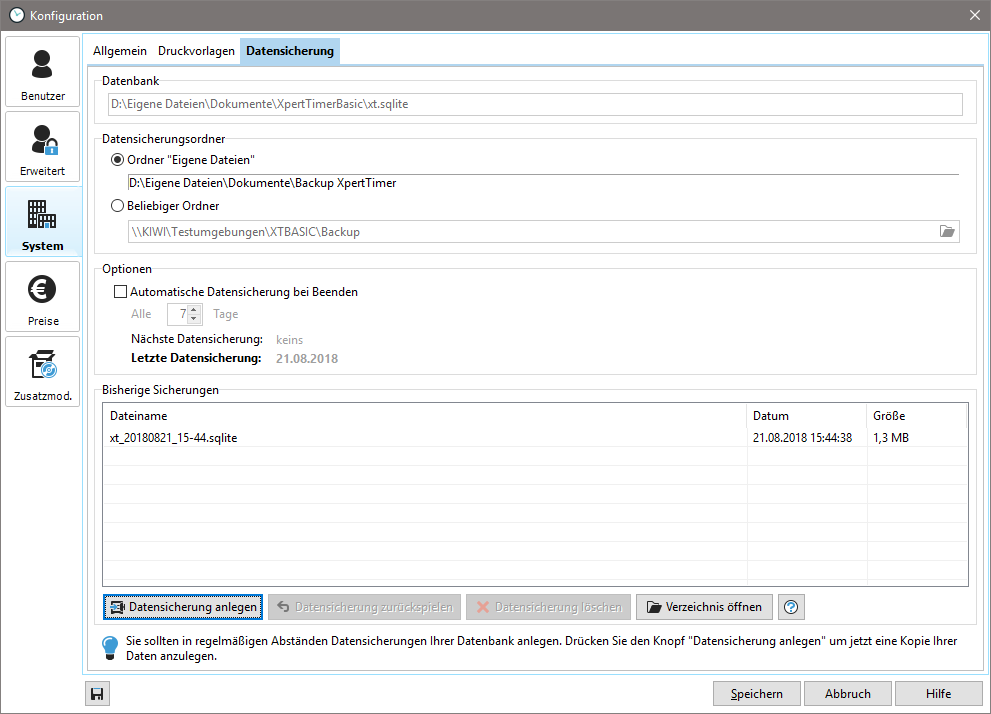
Task: Open the Erweitert settings section
Action: [42, 147]
